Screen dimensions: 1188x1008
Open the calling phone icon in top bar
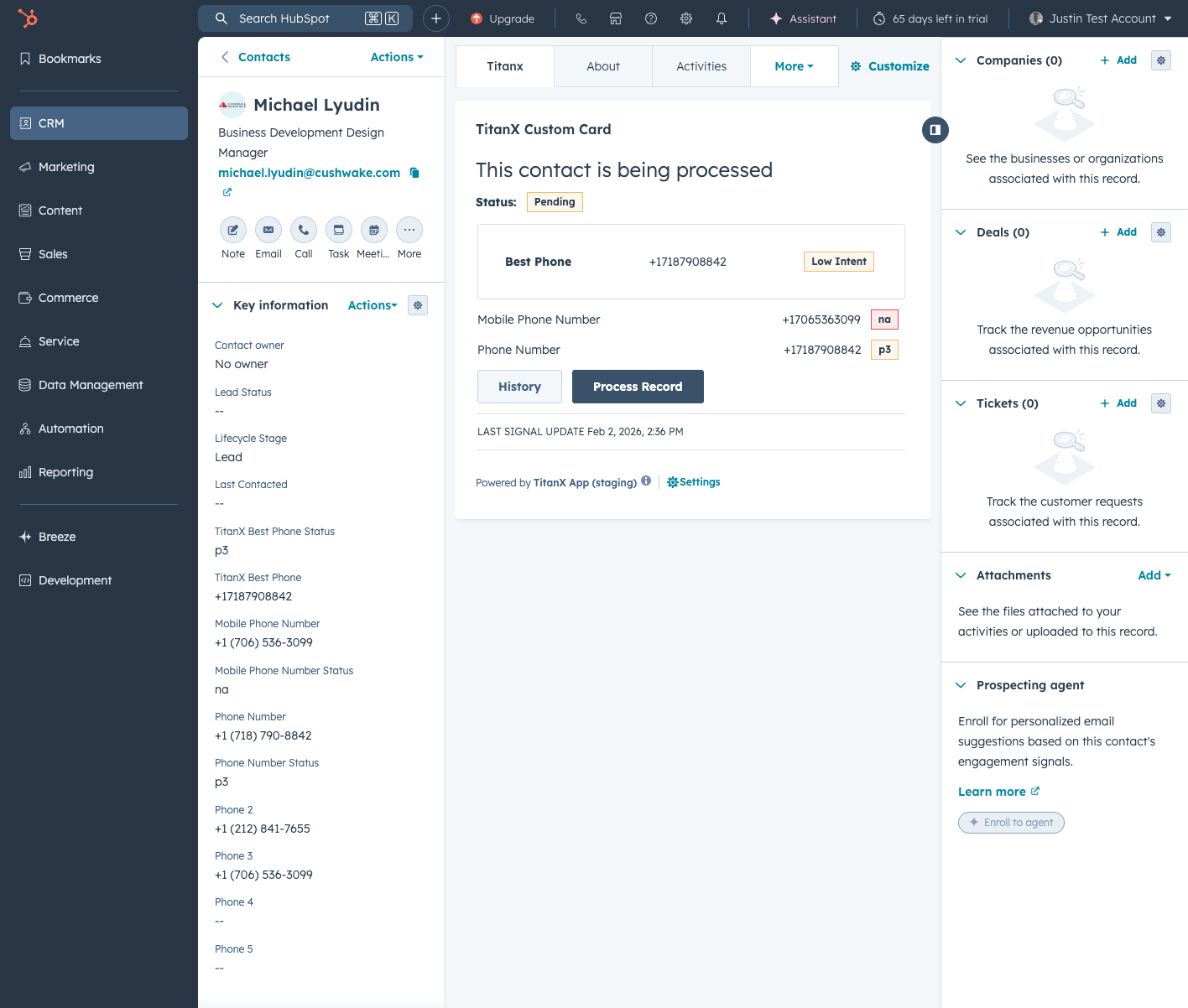[x=581, y=18]
